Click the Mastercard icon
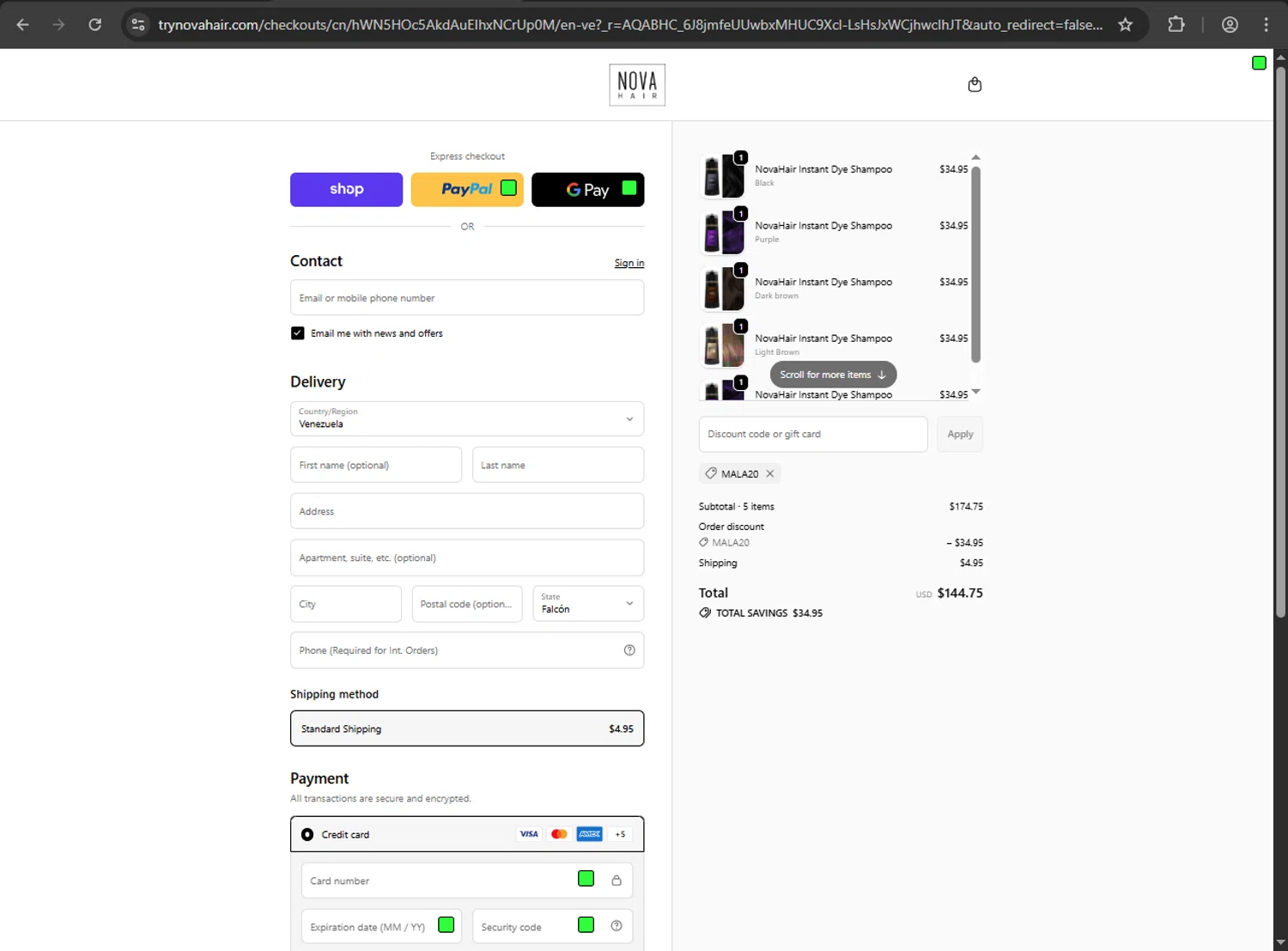The image size is (1288, 951). point(559,834)
